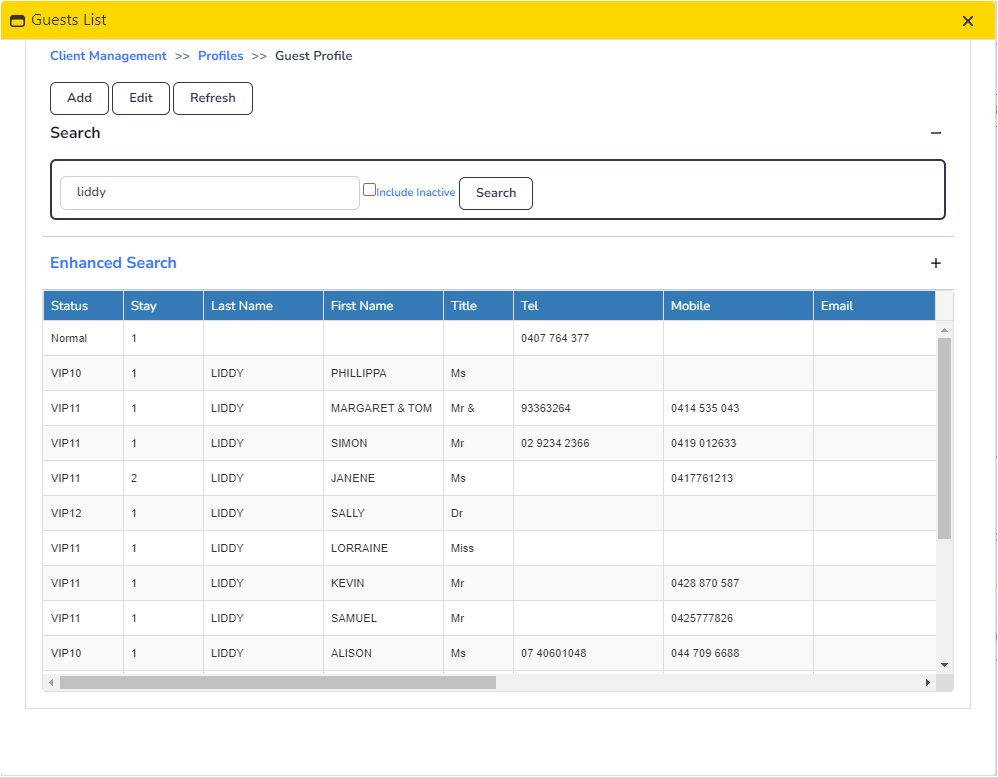Select guest ALISON in the list
This screenshot has width=998, height=777.
tap(489, 653)
